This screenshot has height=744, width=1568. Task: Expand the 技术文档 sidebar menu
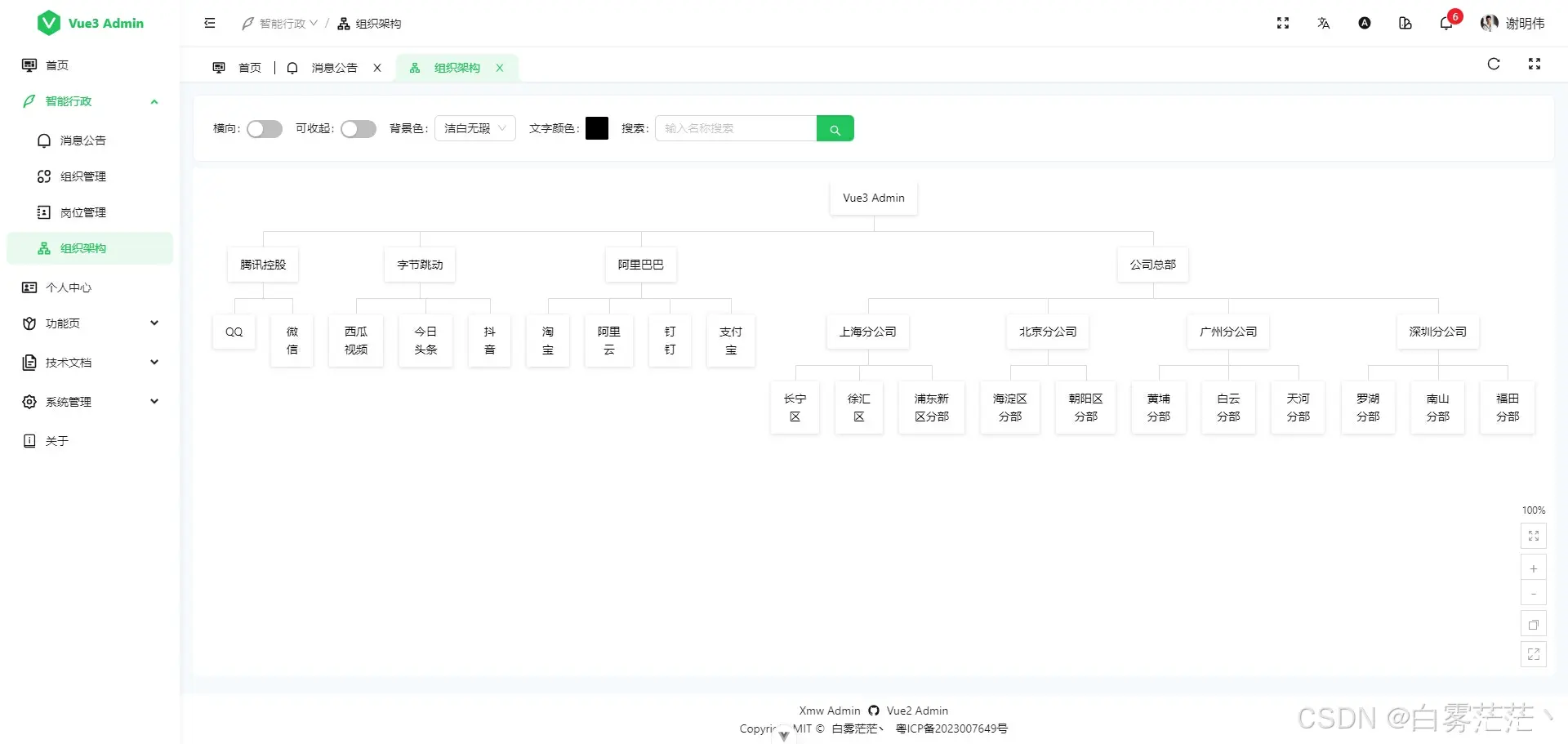[x=90, y=363]
